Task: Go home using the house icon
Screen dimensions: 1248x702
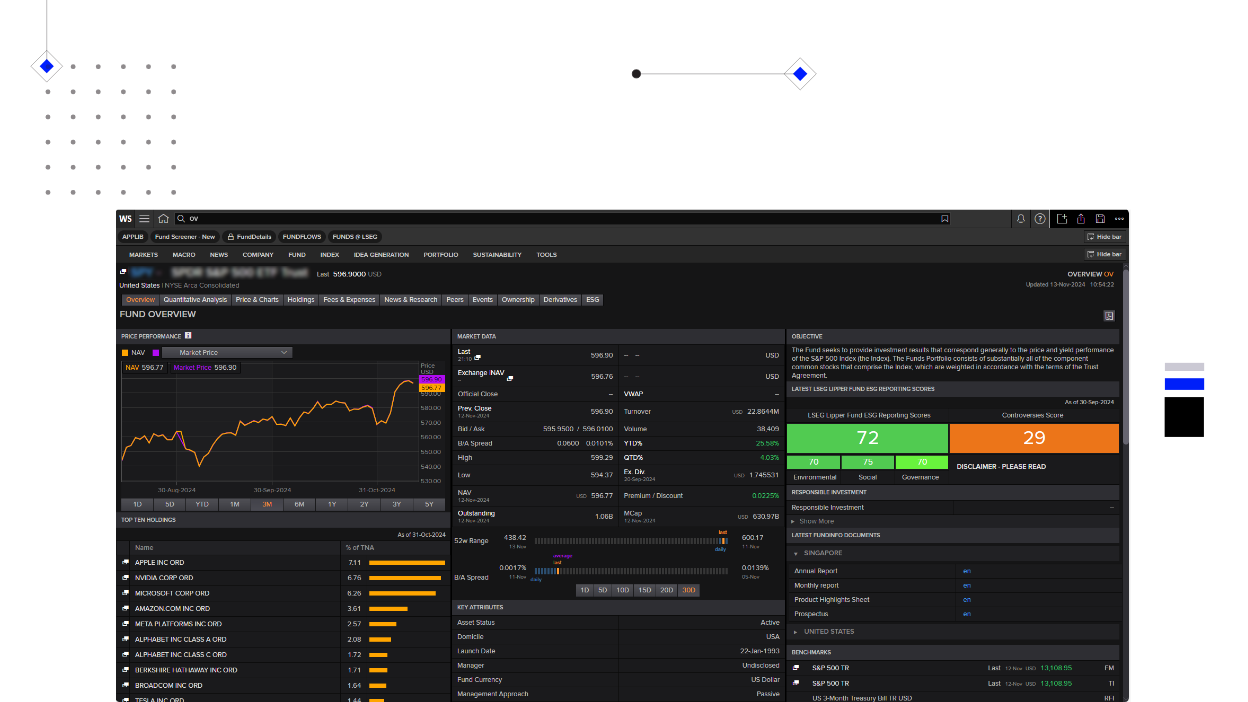Action: tap(161, 218)
